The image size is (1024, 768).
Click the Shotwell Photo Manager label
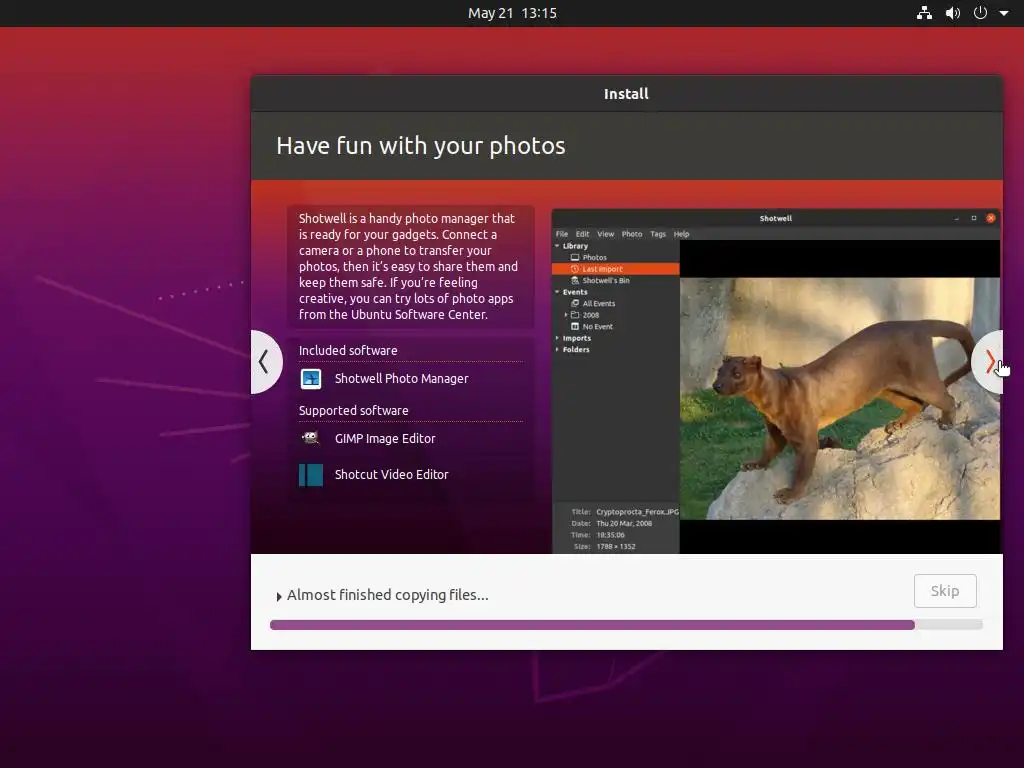coord(401,379)
